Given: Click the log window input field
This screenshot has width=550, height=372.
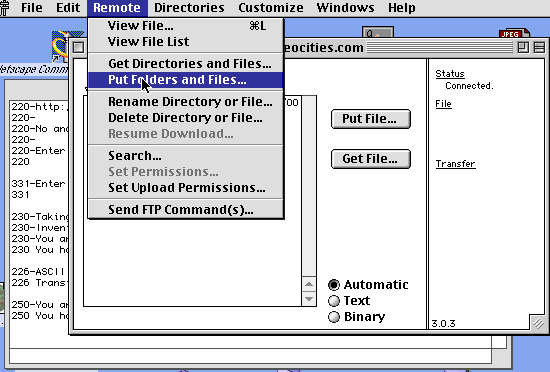Looking at the screenshot, I should point(250,356).
